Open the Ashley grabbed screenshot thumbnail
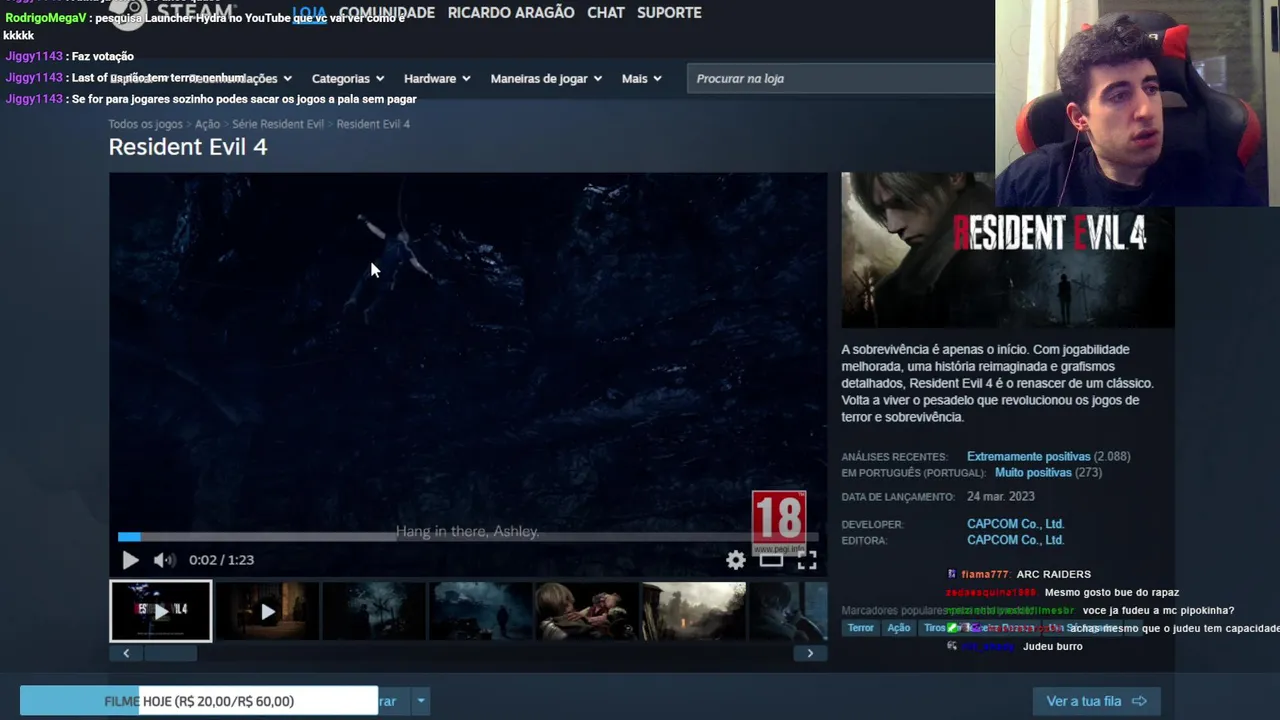The image size is (1280, 720). [x=588, y=611]
